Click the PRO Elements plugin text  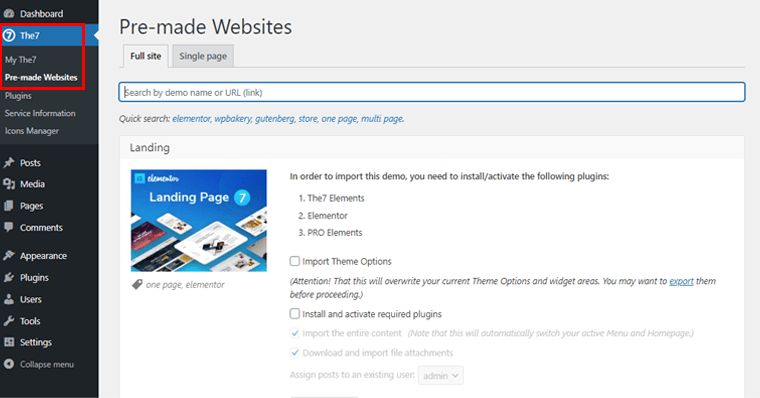coord(334,233)
